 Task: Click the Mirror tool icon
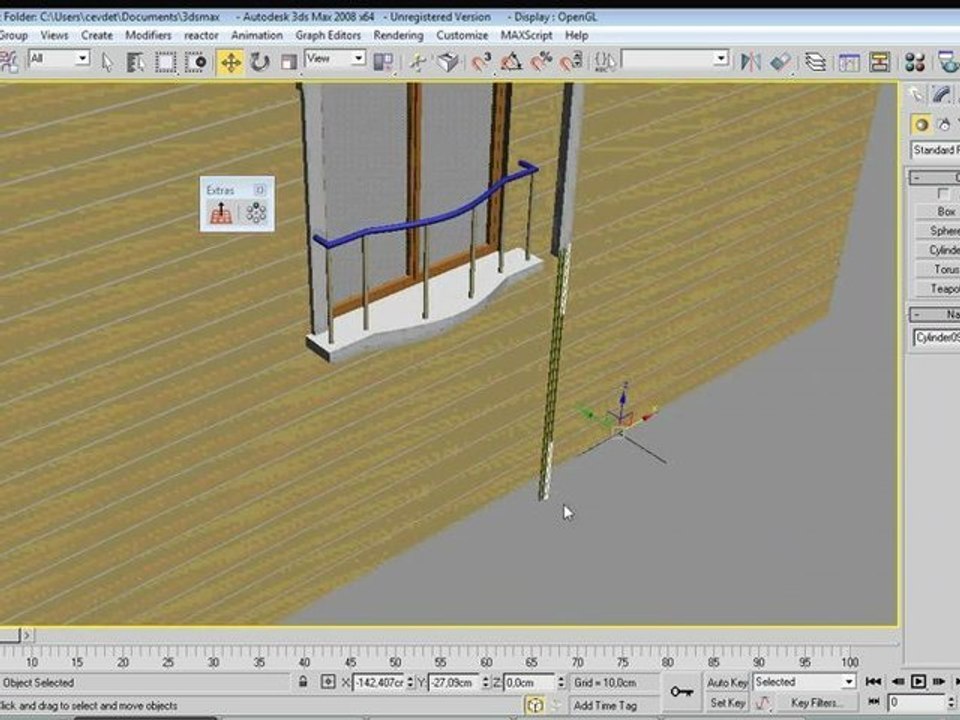(x=751, y=62)
